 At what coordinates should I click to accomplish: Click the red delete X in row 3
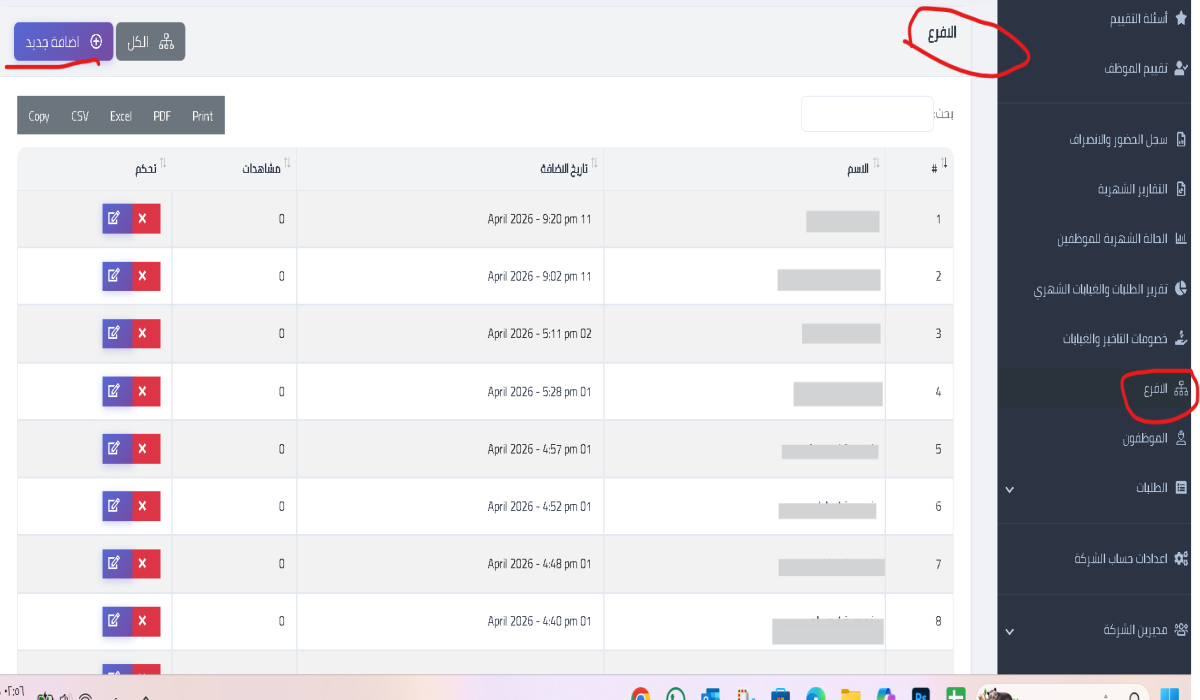[146, 334]
